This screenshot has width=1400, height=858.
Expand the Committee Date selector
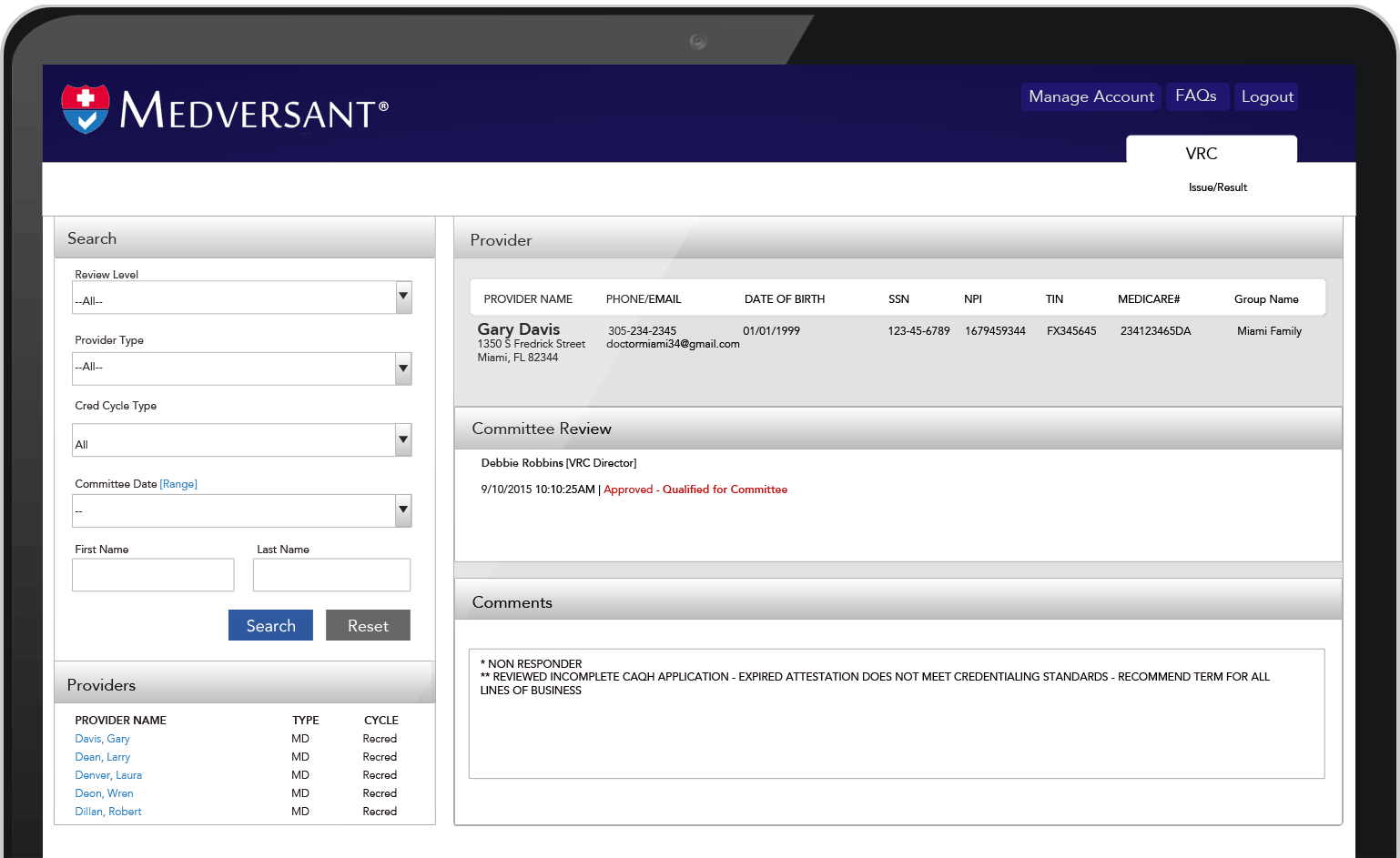(402, 510)
